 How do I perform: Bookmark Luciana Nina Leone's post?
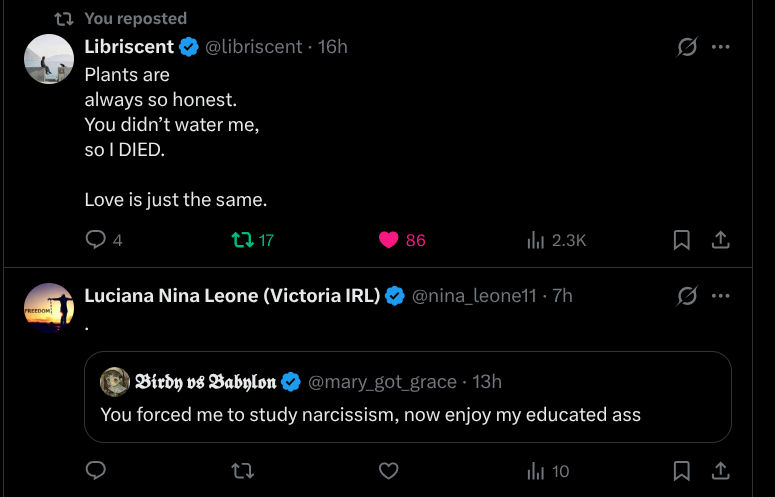681,470
